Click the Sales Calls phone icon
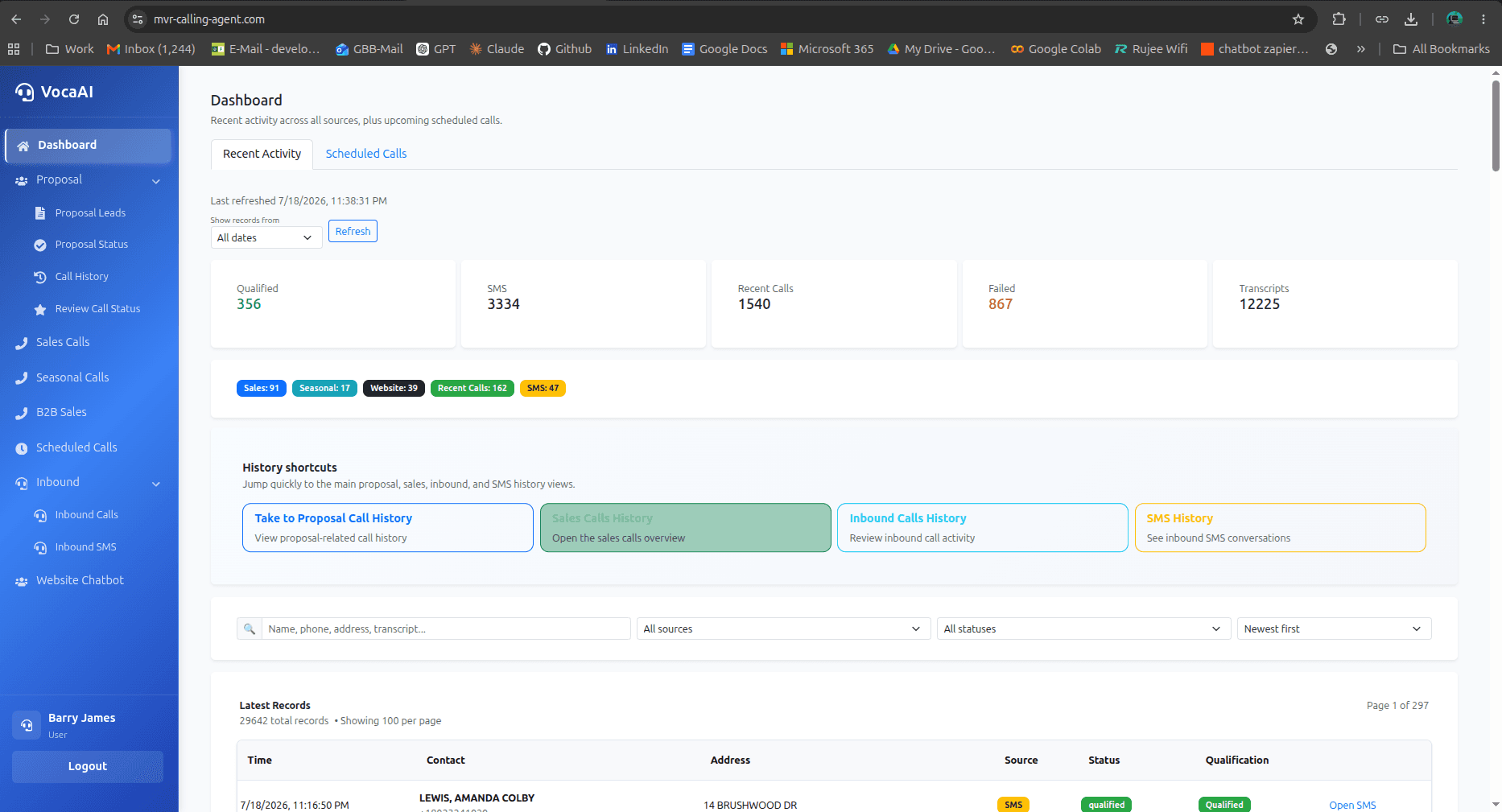This screenshot has height=812, width=1502. (22, 343)
